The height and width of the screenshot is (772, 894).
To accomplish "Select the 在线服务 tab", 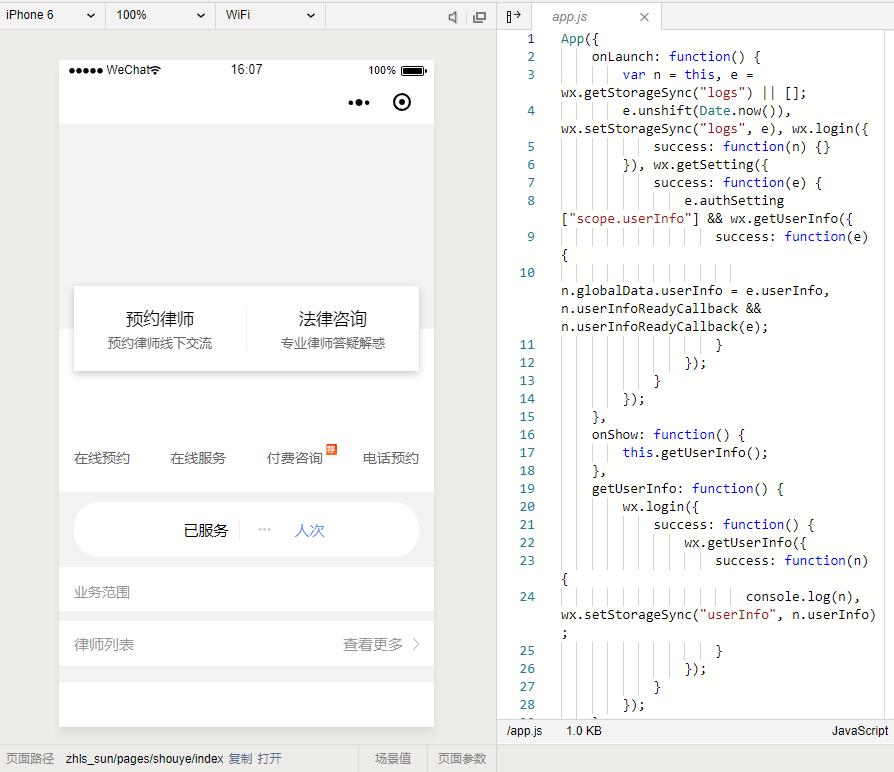I will click(x=198, y=458).
